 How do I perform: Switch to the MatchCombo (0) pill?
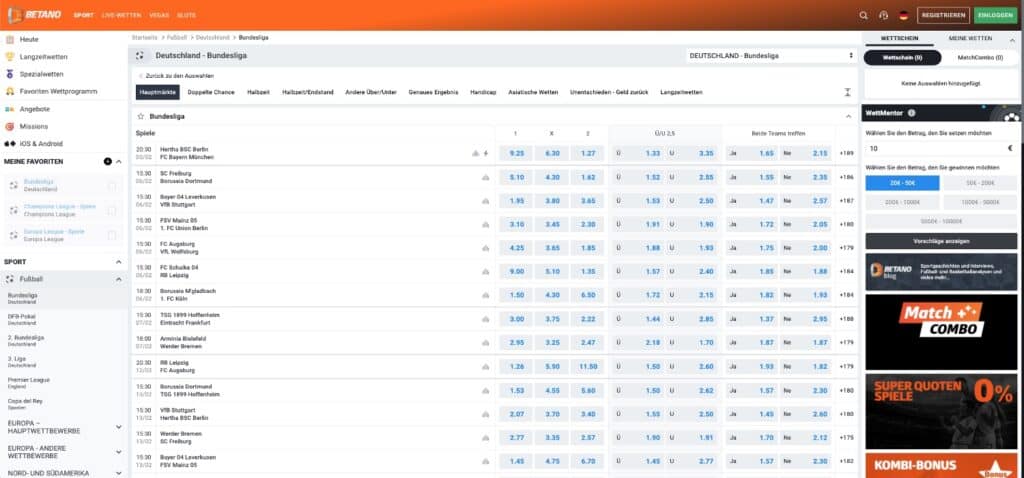(x=980, y=57)
